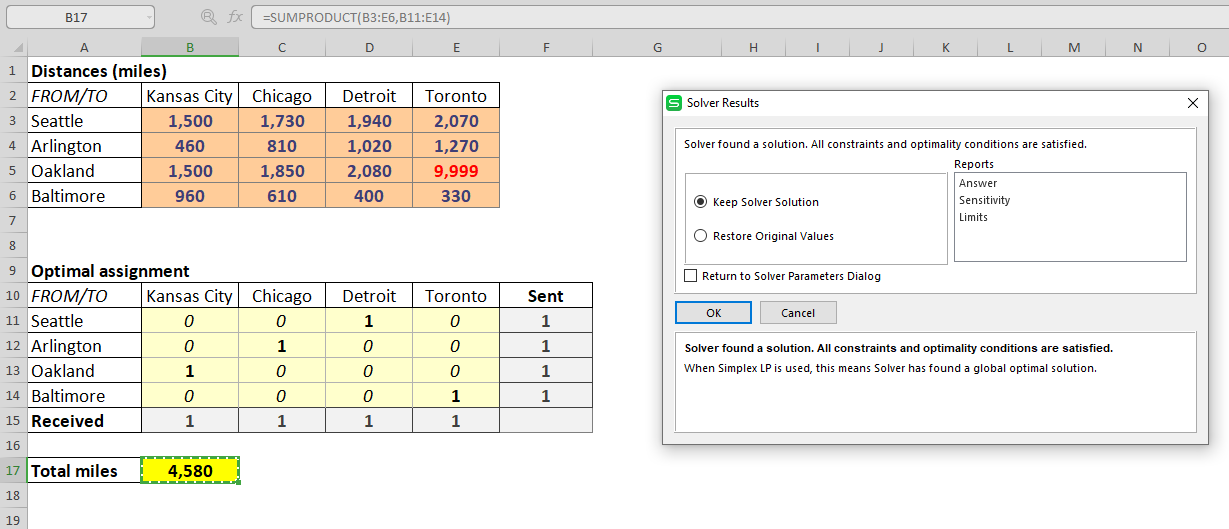Select the Sensitivity report
This screenshot has height=529, width=1229.
(984, 200)
